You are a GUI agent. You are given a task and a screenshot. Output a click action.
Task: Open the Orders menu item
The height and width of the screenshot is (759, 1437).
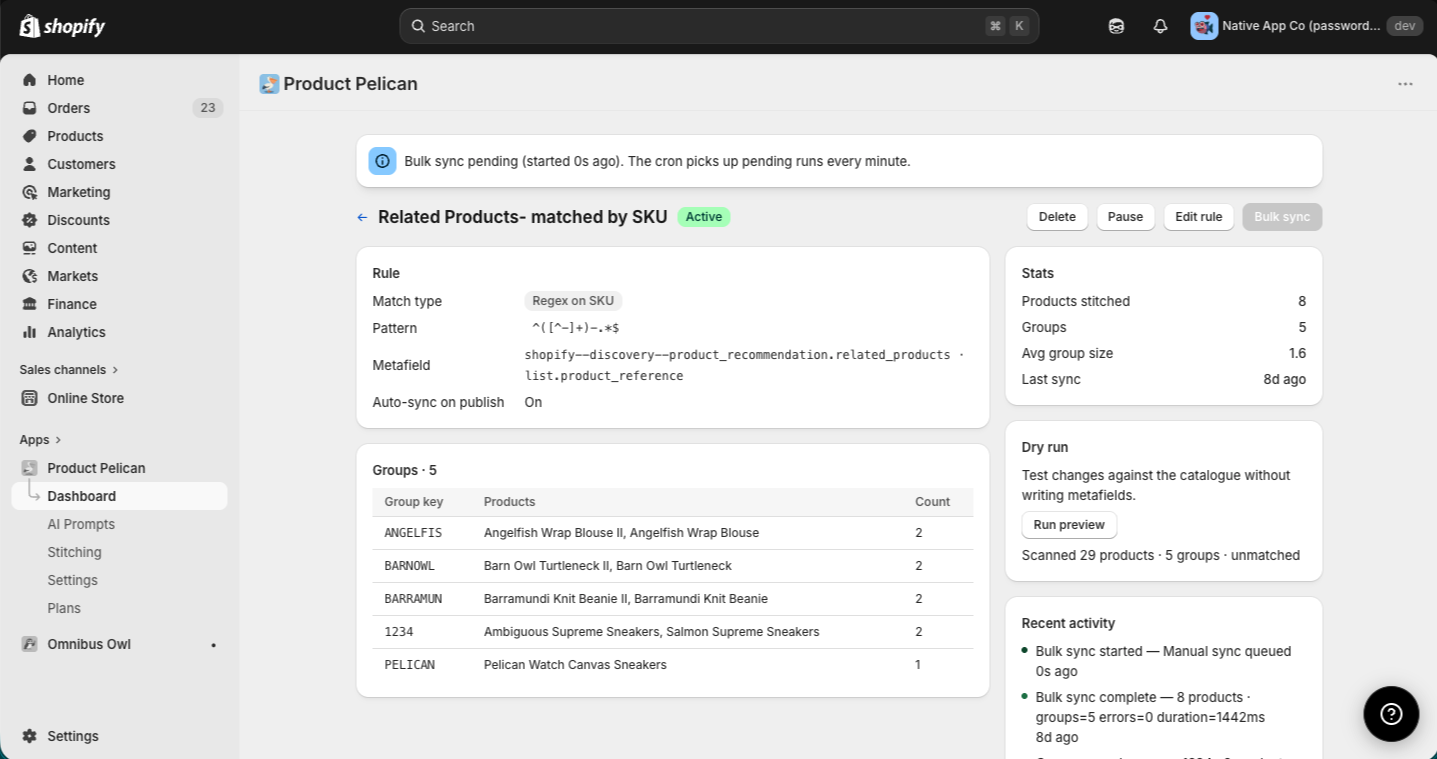(120, 108)
